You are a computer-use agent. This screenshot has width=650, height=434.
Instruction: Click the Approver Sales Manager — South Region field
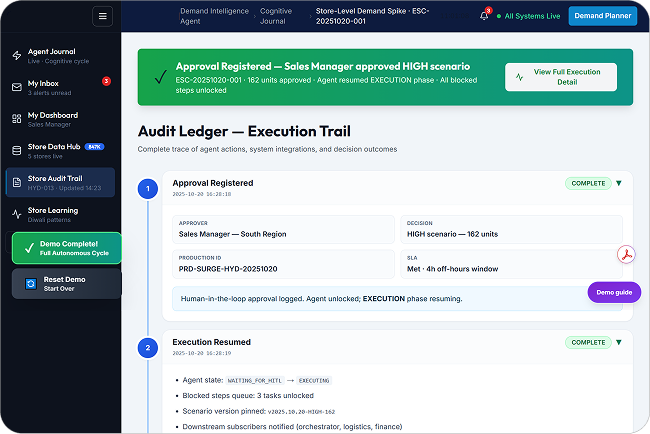(x=283, y=229)
